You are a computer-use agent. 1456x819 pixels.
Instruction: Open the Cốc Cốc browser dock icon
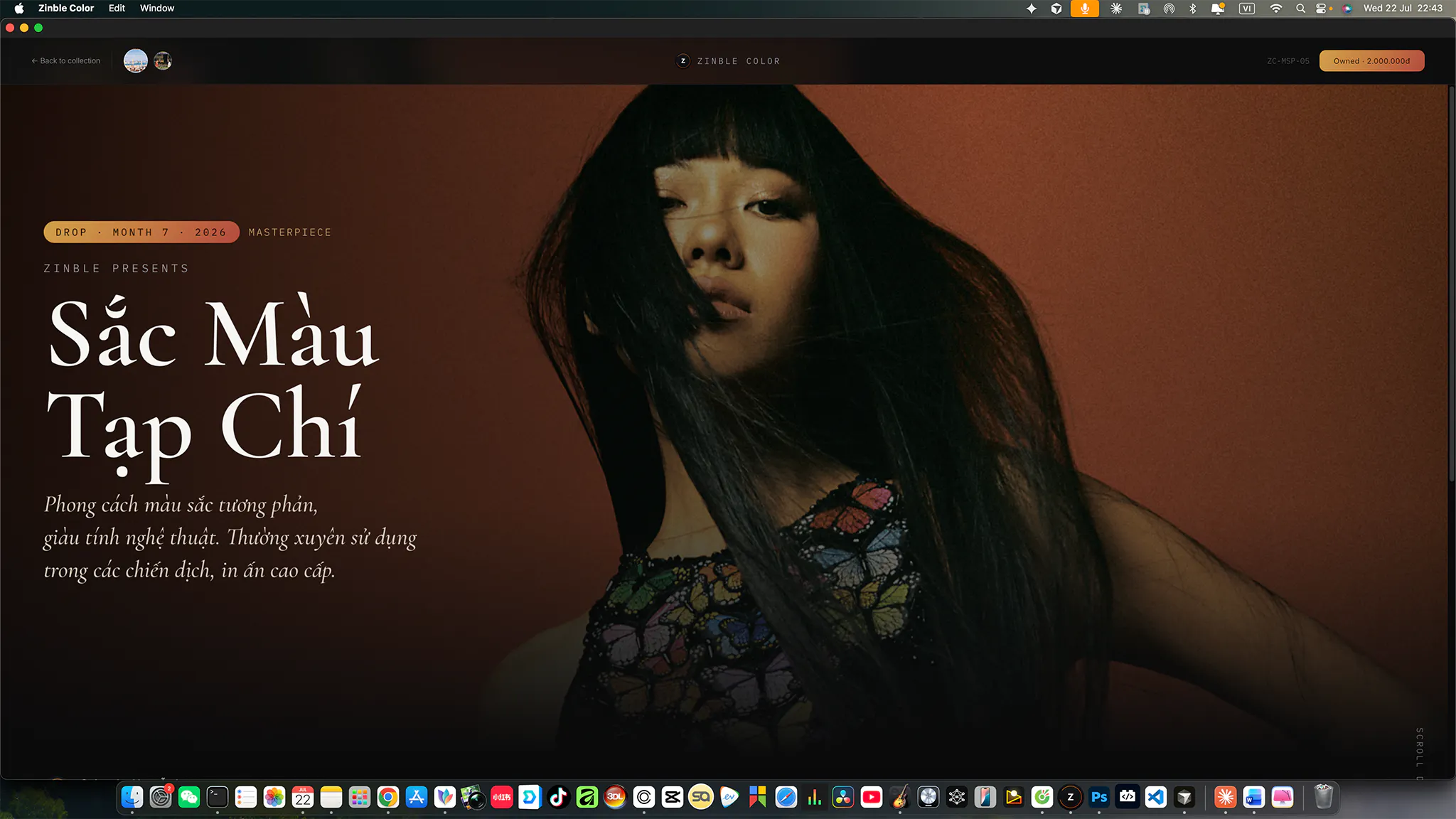point(1042,798)
